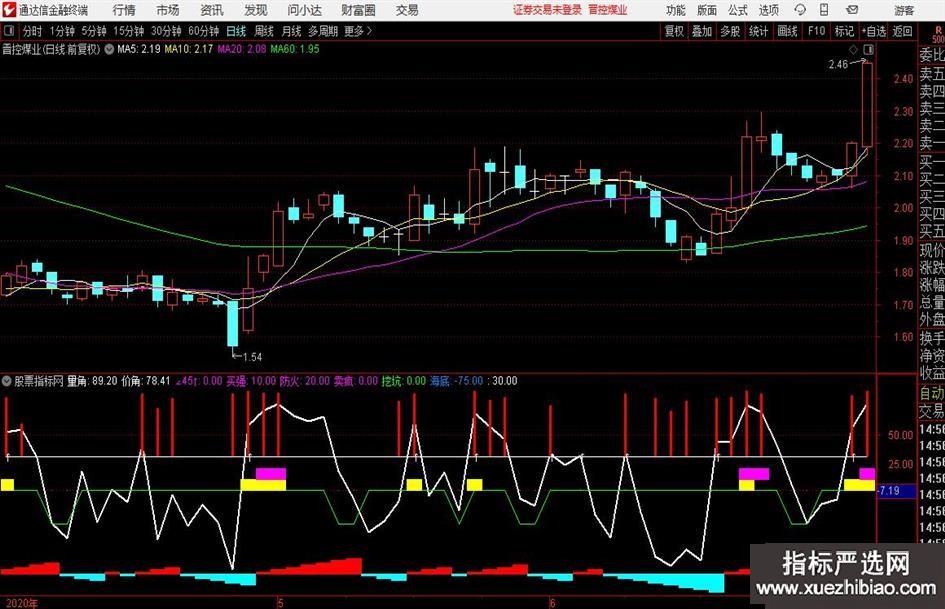This screenshot has height=609, width=945.
Task: Click the 画线 drawing toolbar button
Action: [x=787, y=31]
